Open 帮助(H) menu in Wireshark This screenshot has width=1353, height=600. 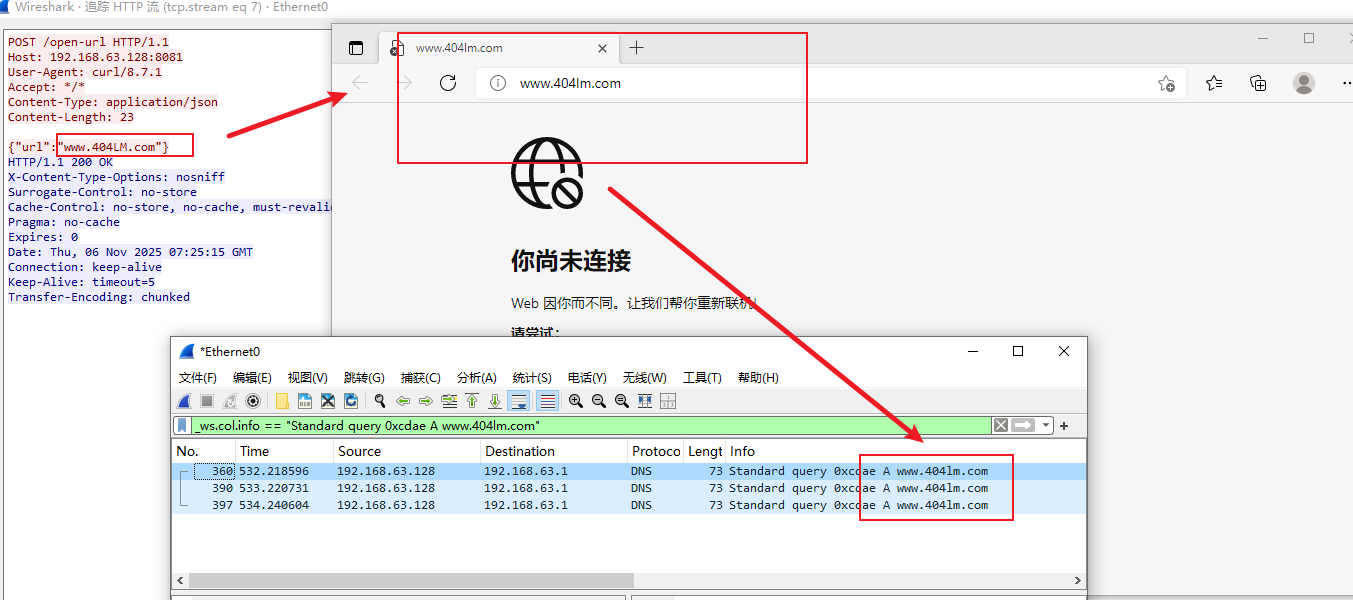(x=758, y=377)
